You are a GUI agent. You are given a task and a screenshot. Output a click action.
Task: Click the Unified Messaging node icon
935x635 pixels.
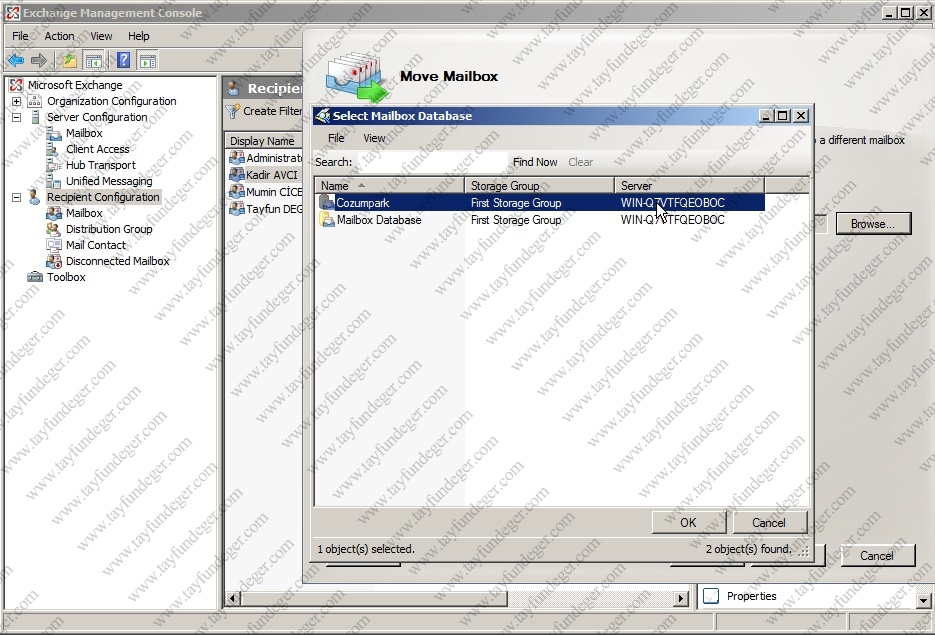point(54,181)
